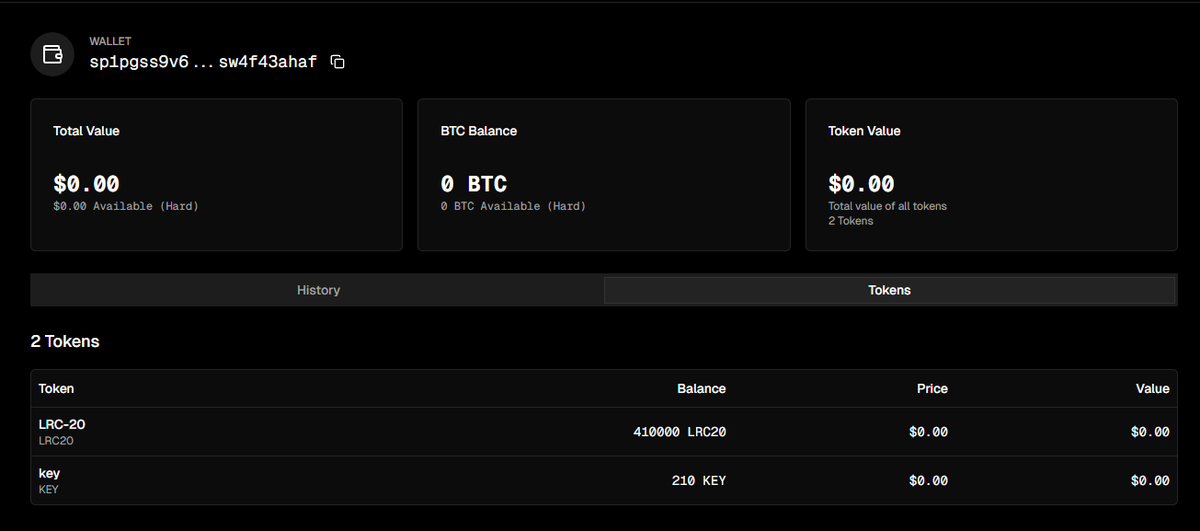Viewport: 1200px width, 531px height.
Task: Open the LRC-20 token name
Action: [62, 424]
